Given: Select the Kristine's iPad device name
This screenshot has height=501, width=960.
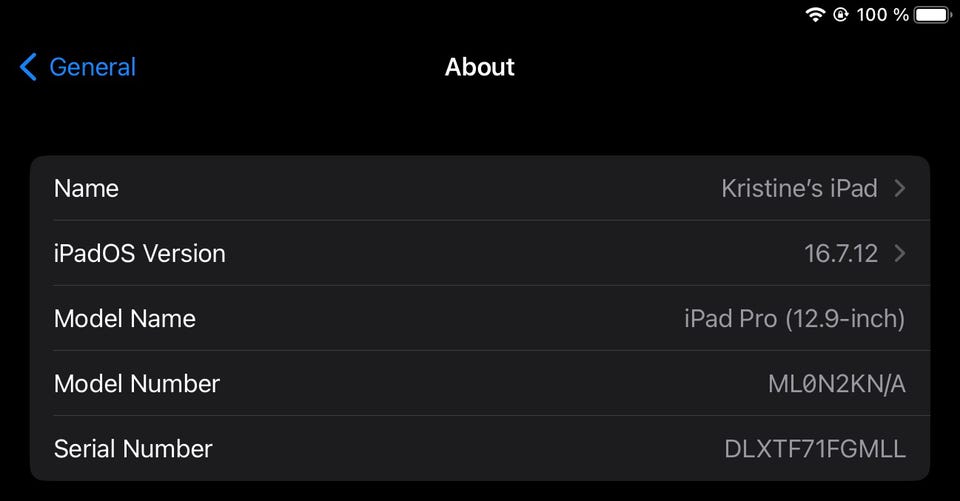Looking at the screenshot, I should (x=799, y=188).
